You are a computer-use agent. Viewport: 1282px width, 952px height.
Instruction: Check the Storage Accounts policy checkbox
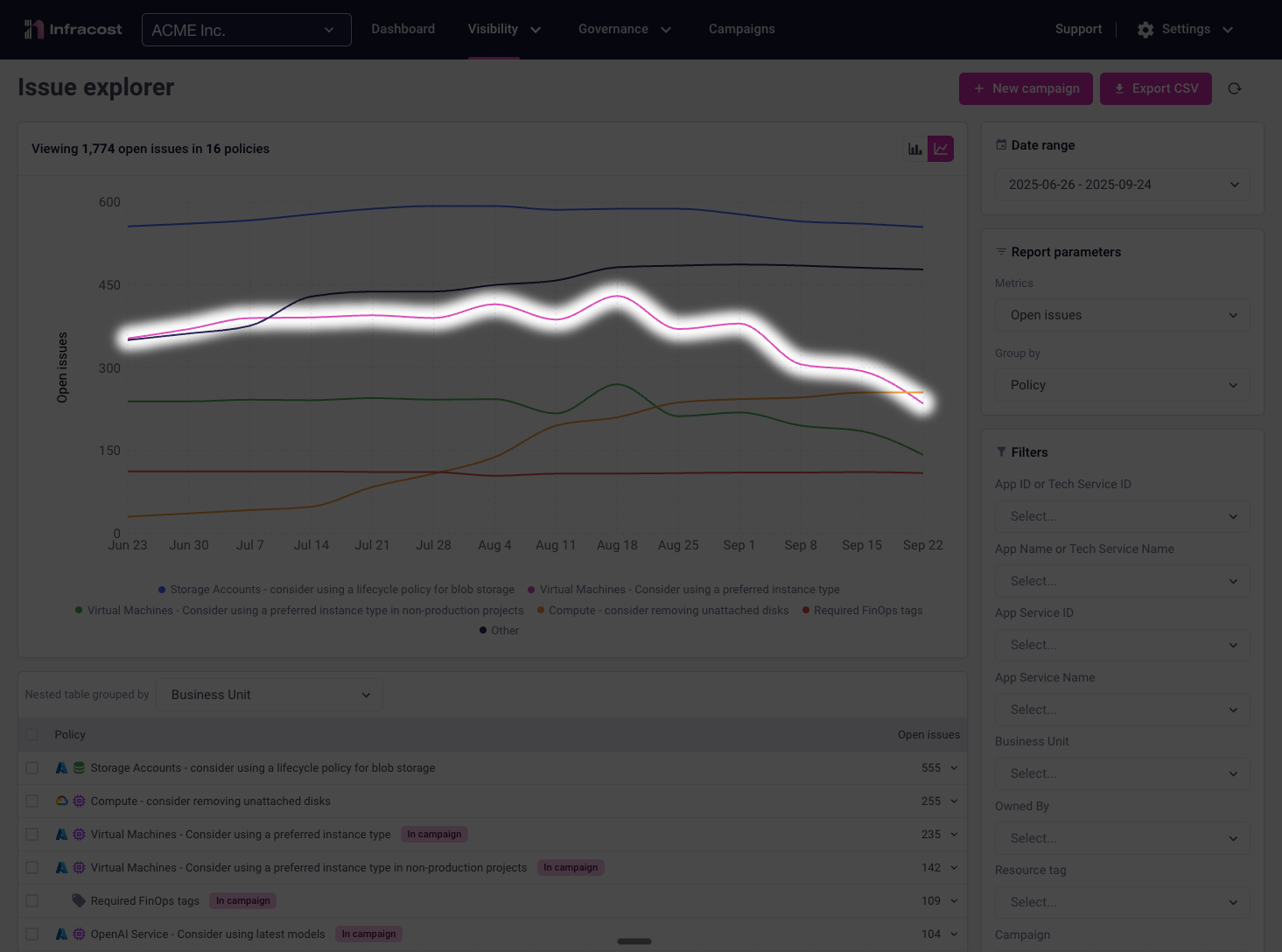click(x=32, y=768)
